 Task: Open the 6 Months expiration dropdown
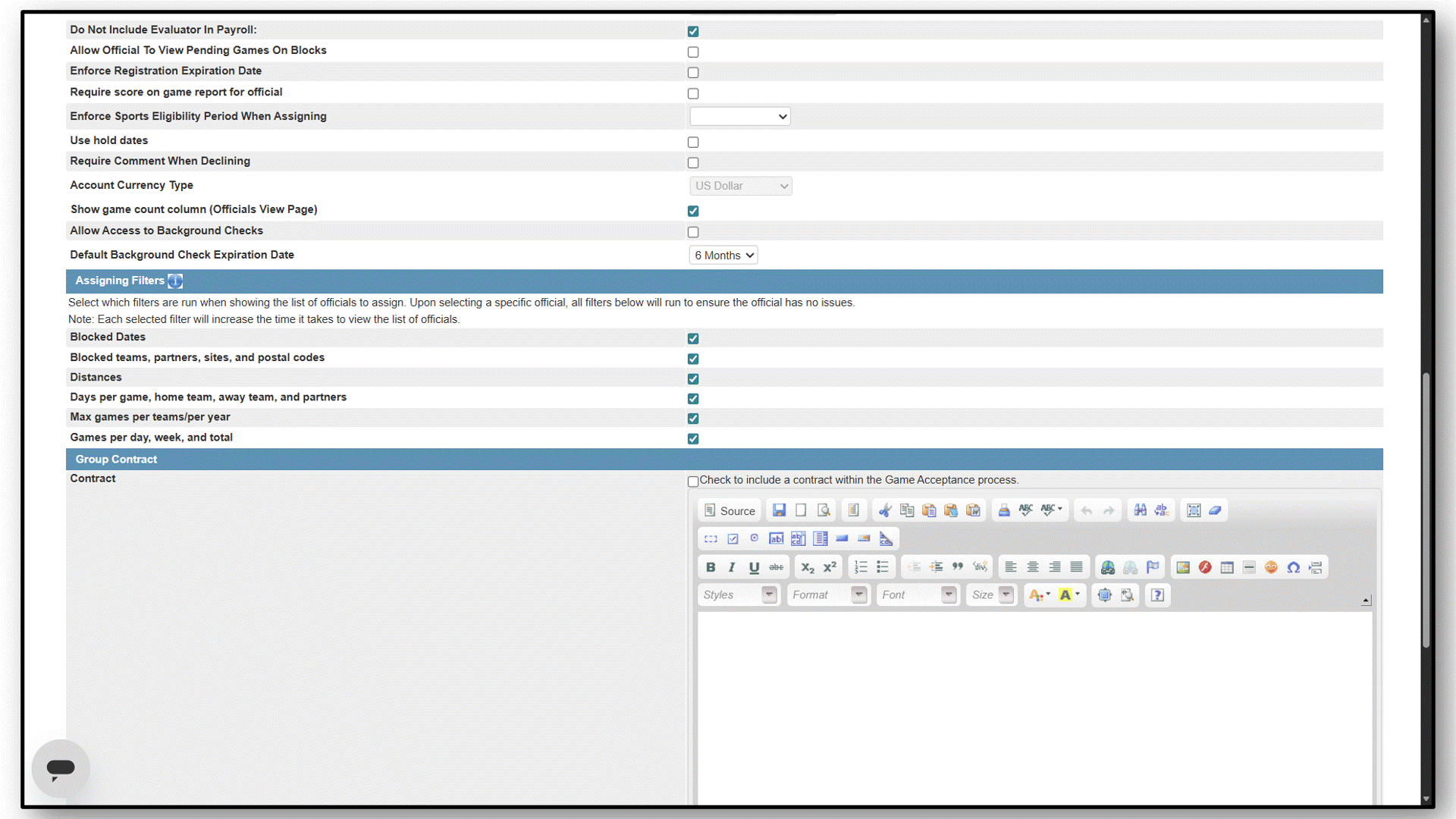[723, 256]
